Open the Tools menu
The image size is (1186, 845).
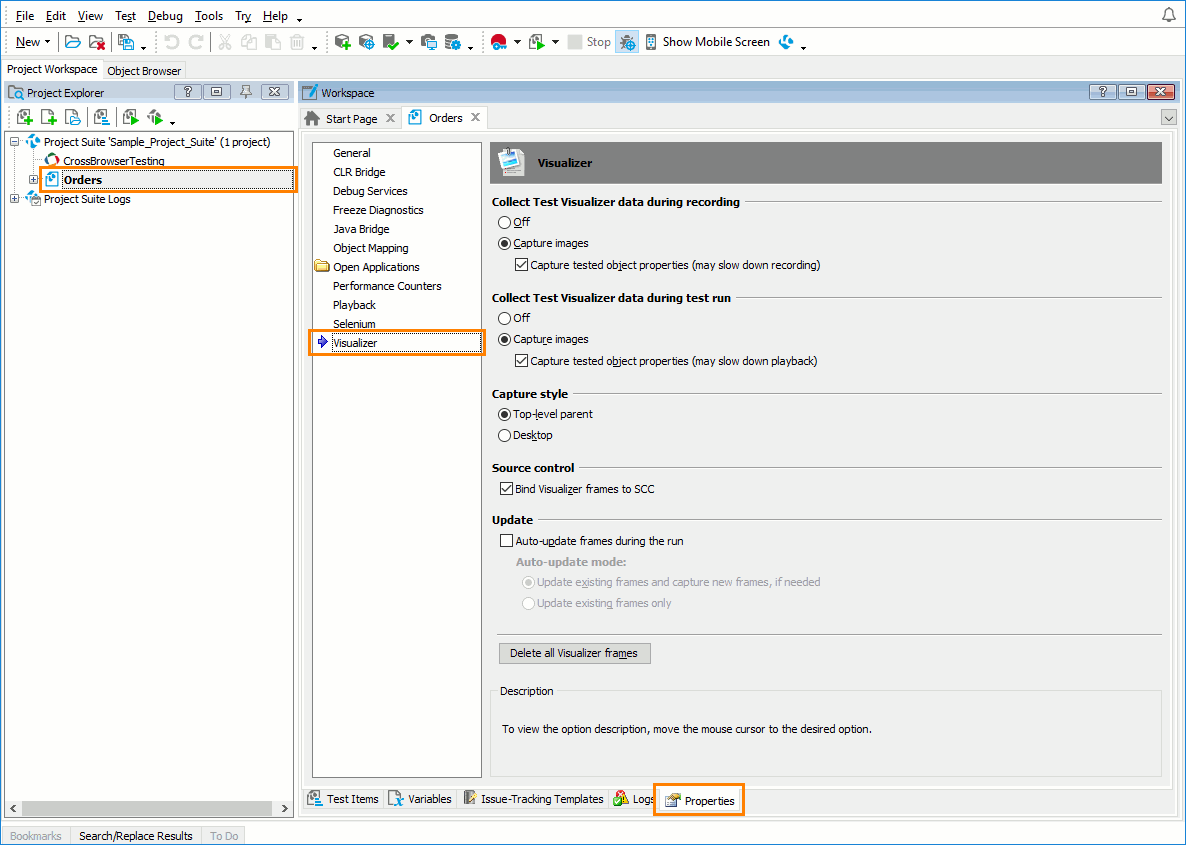209,16
